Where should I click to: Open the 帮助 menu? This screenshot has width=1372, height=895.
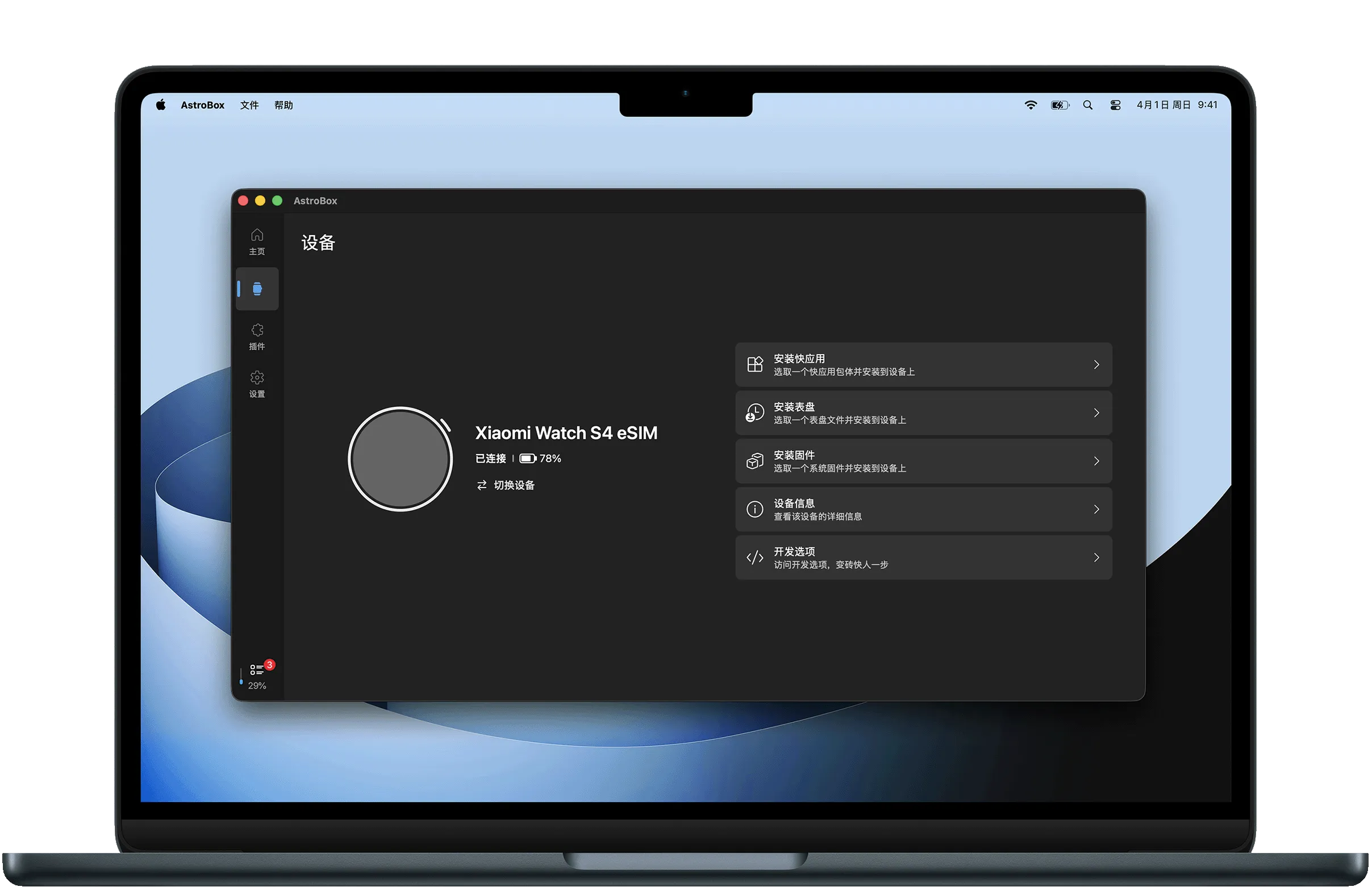coord(283,105)
